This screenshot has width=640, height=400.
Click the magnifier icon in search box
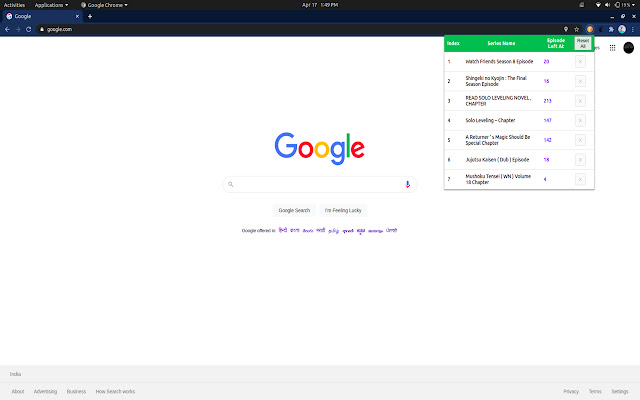pos(231,184)
